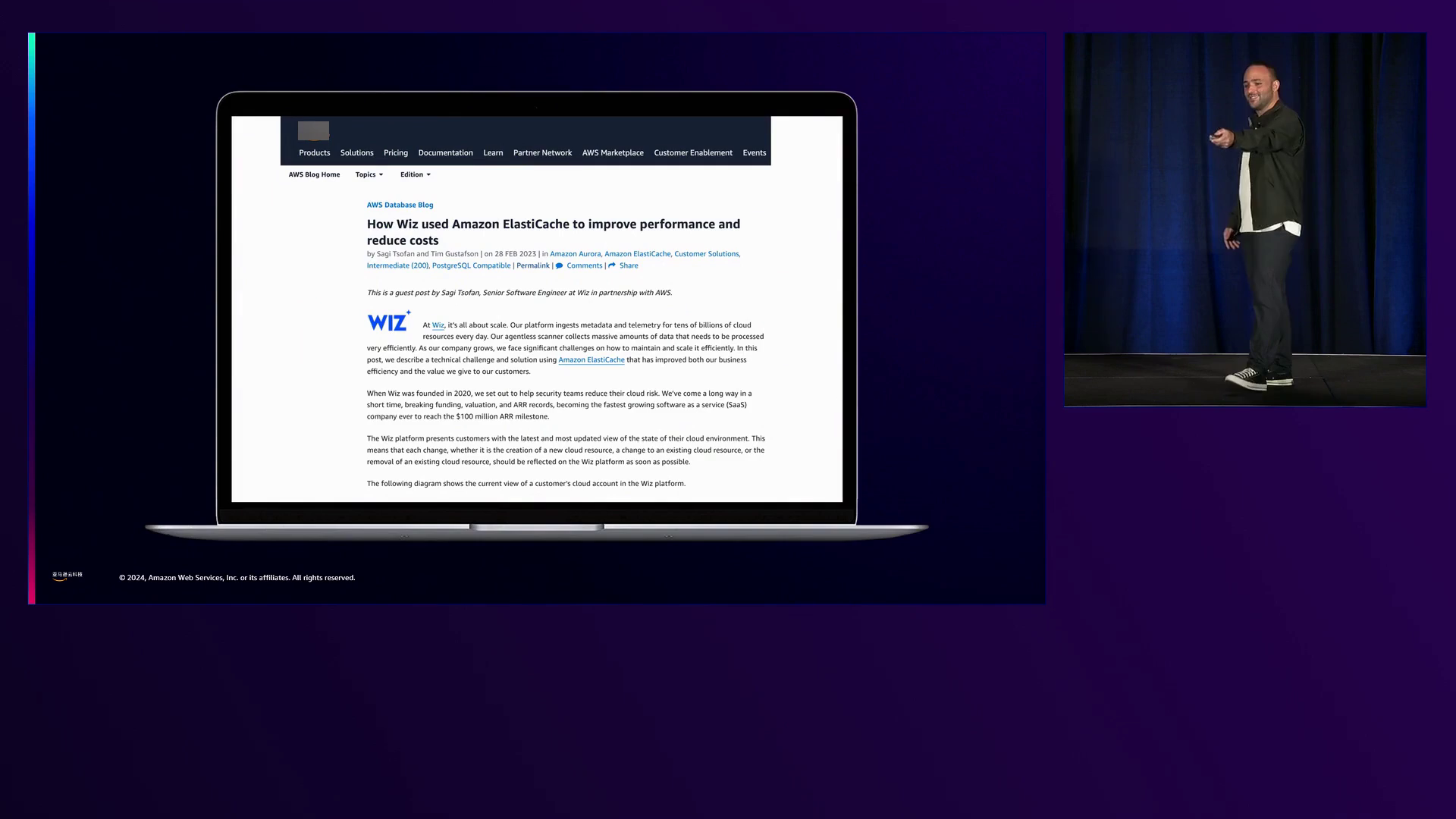Click the Share link
The height and width of the screenshot is (819, 1456).
point(629,265)
